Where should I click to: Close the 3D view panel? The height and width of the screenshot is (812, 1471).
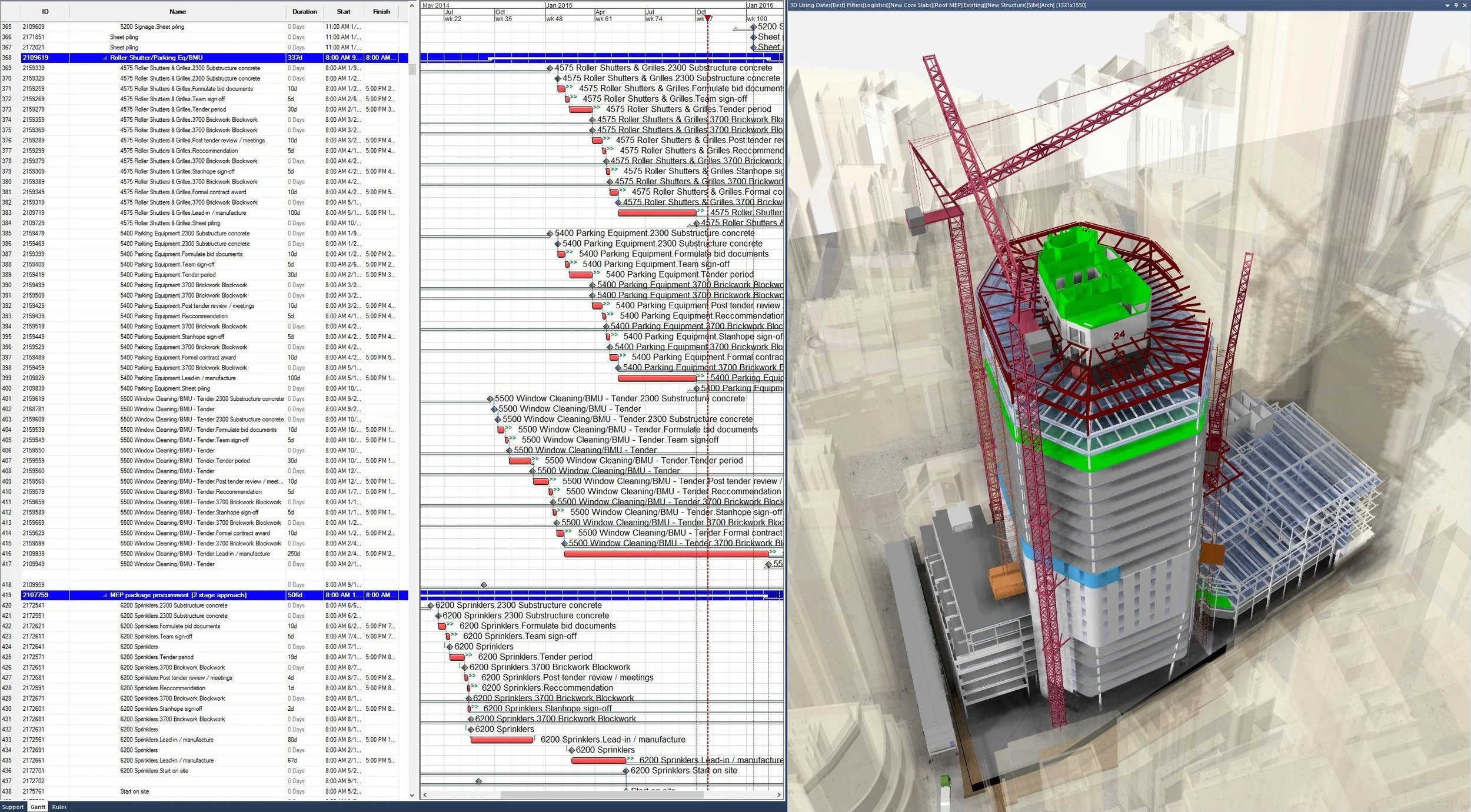pyautogui.click(x=1465, y=5)
